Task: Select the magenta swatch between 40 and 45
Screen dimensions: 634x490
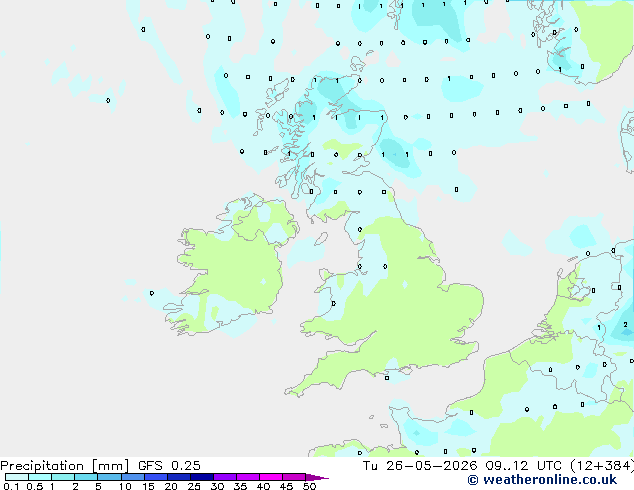Action: coord(271,477)
